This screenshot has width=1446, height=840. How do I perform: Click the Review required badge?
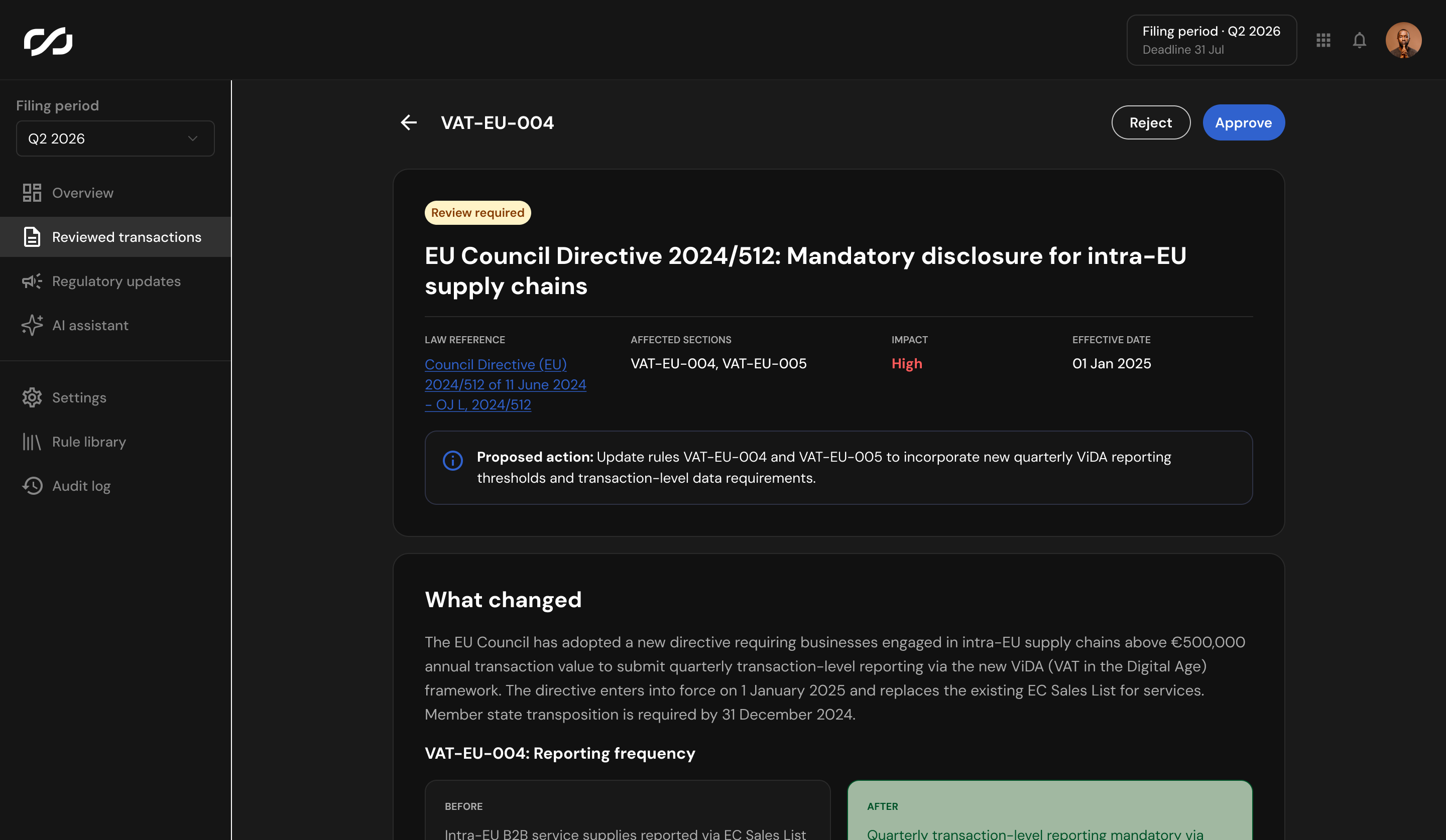[x=477, y=213]
